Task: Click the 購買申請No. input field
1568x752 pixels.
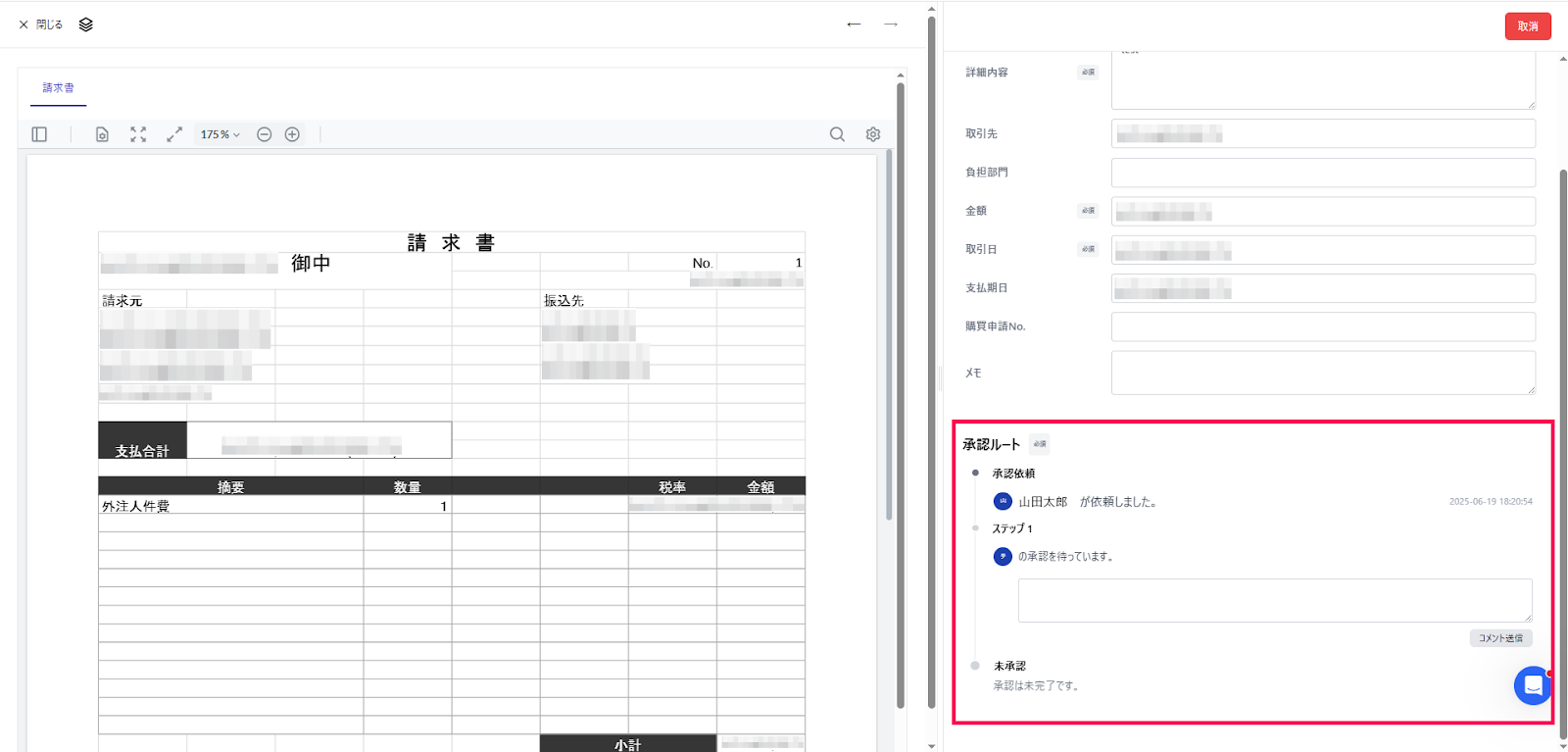Action: pos(1323,326)
